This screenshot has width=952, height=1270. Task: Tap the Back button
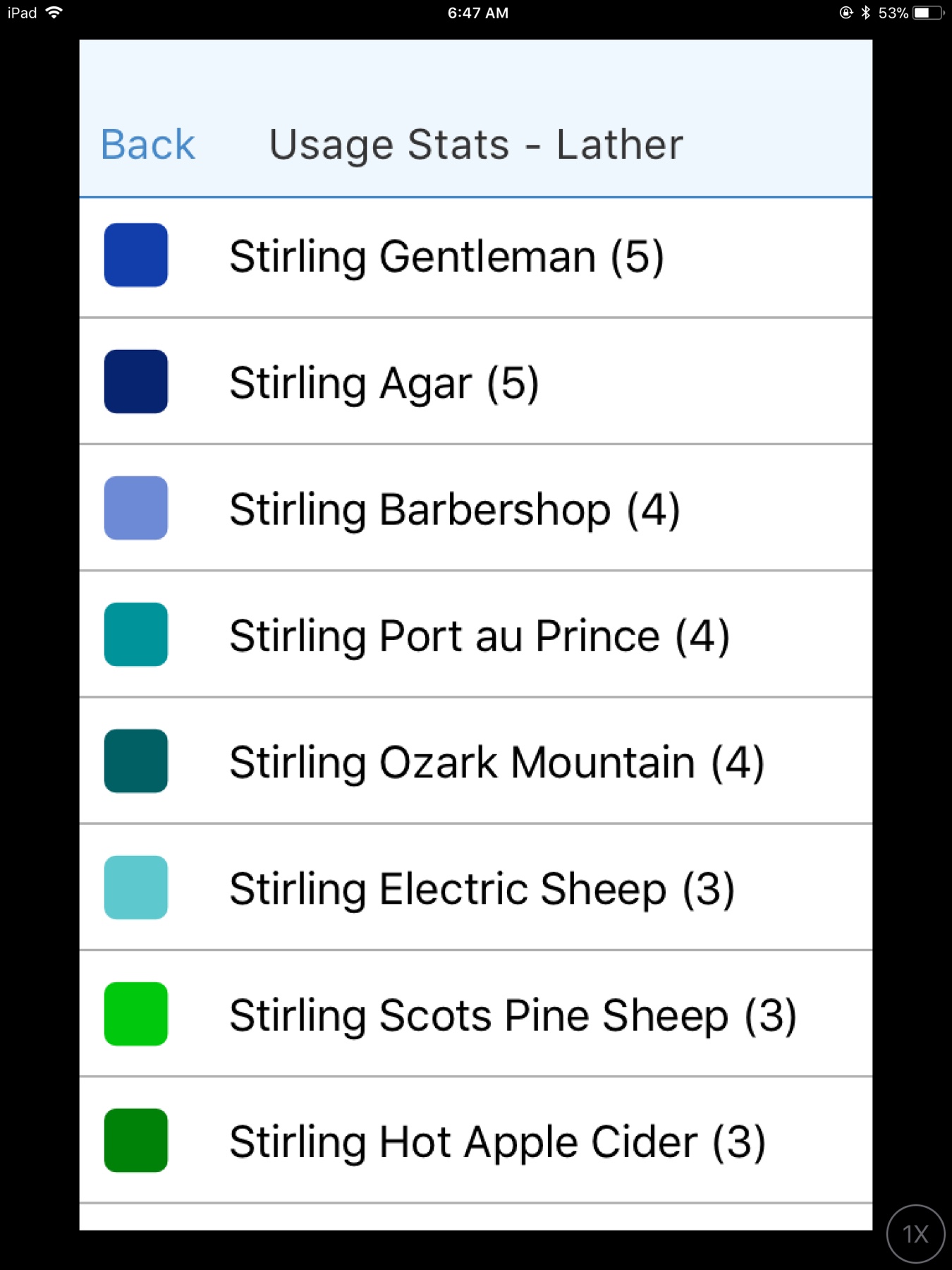[147, 145]
